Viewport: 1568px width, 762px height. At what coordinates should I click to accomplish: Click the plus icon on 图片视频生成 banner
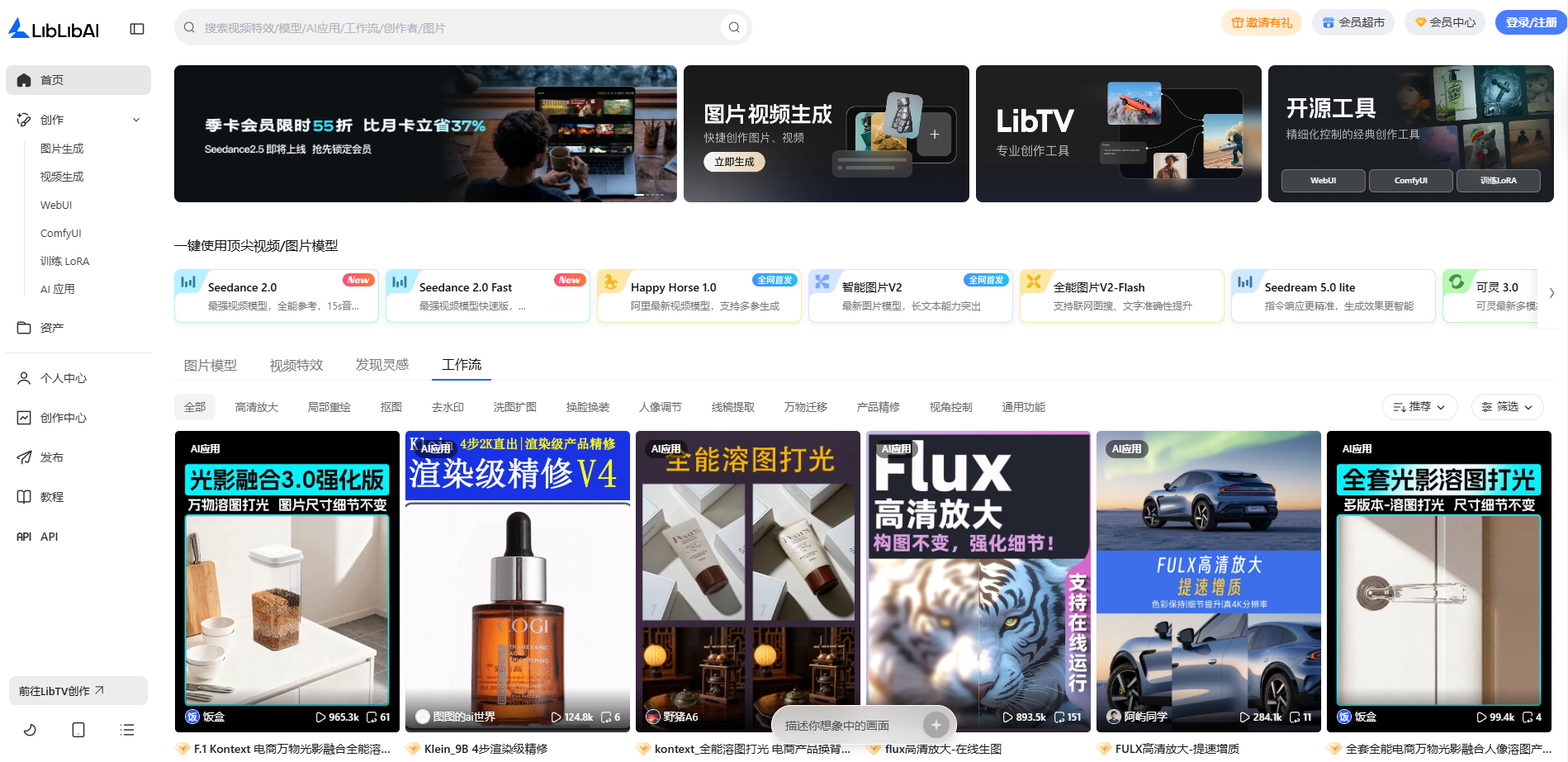tap(935, 134)
